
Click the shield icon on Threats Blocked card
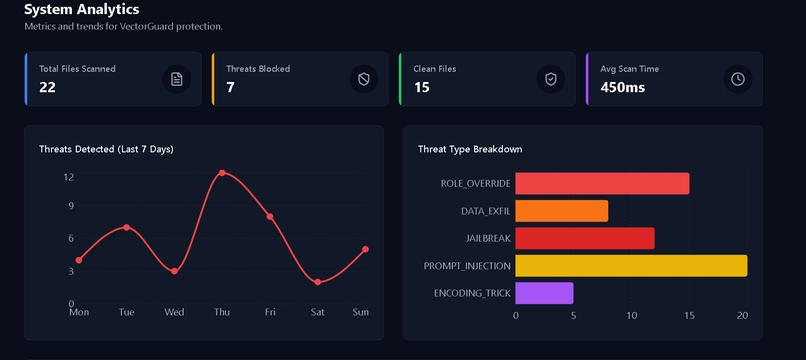tap(363, 79)
